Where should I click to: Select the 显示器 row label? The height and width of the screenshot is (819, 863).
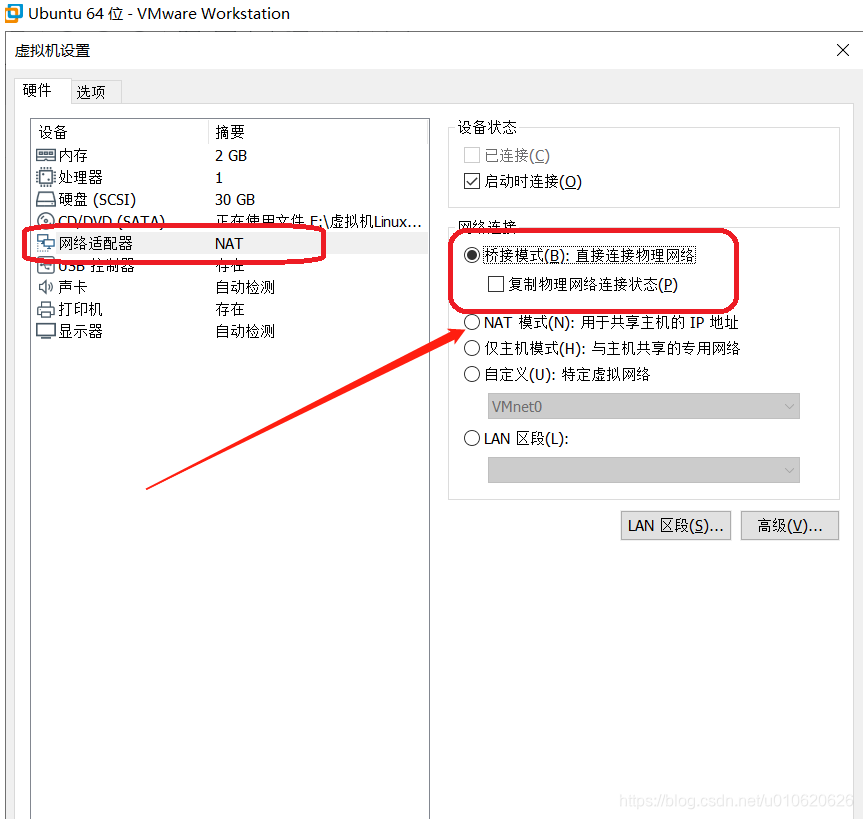click(x=80, y=331)
